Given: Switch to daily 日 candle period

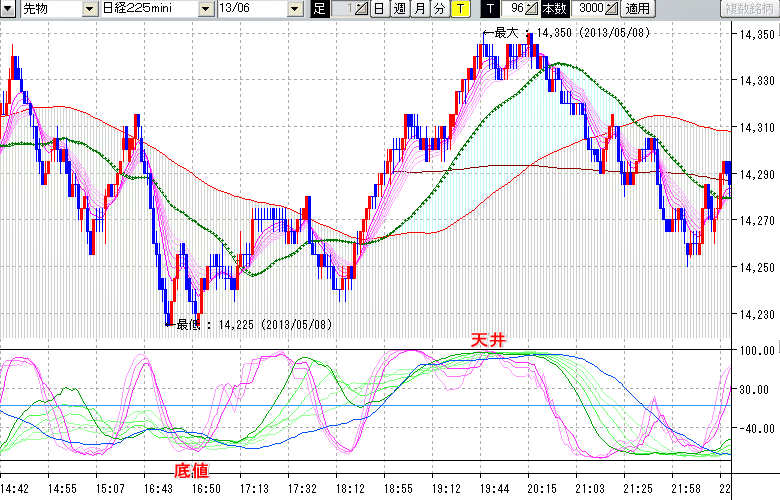Looking at the screenshot, I should 379,9.
